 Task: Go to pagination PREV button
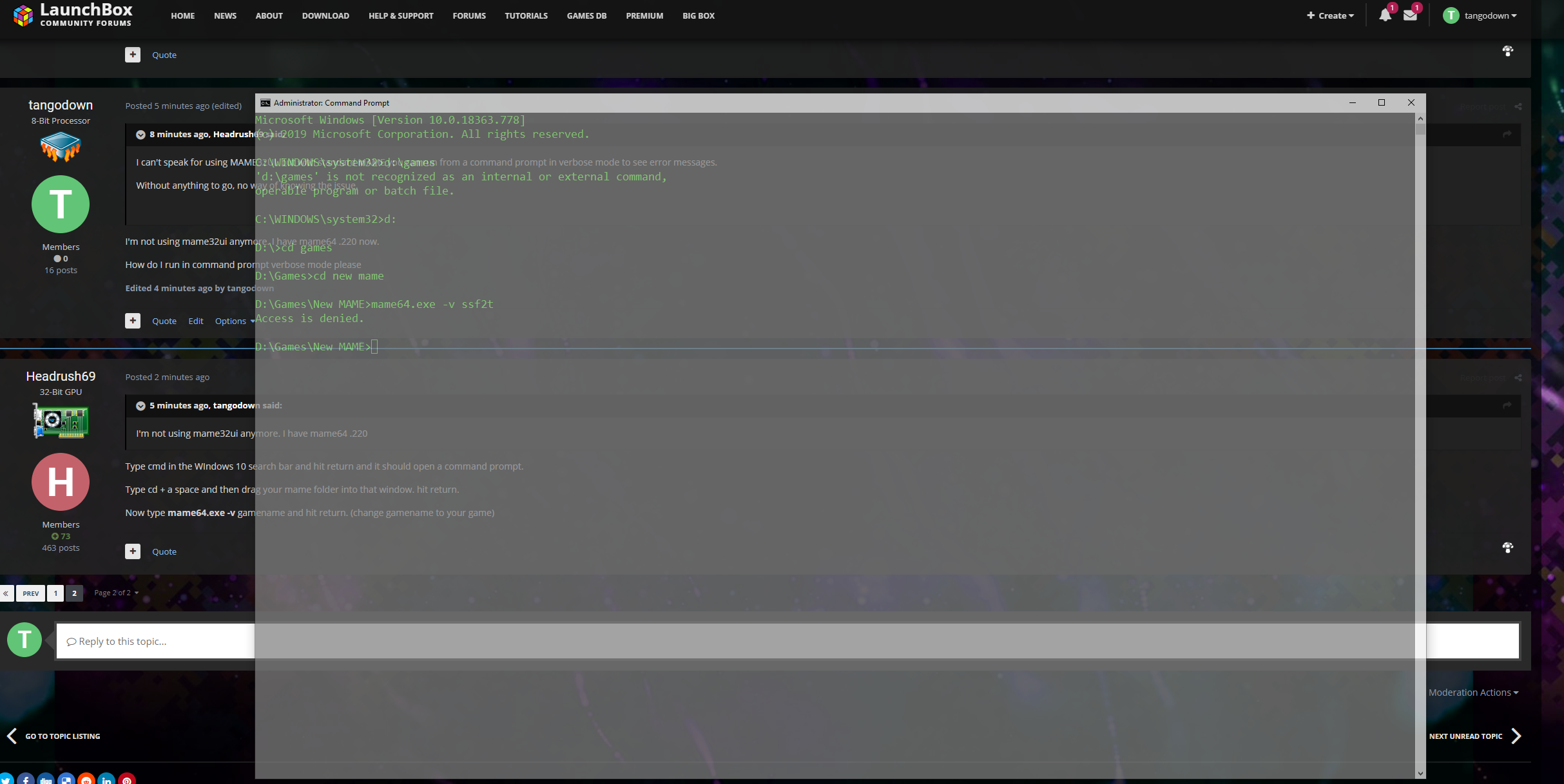point(30,593)
